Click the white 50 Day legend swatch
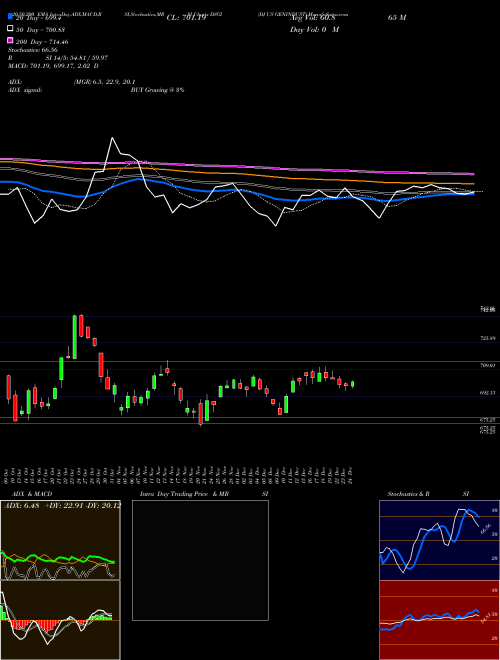This screenshot has height=660, width=500. 10,29
